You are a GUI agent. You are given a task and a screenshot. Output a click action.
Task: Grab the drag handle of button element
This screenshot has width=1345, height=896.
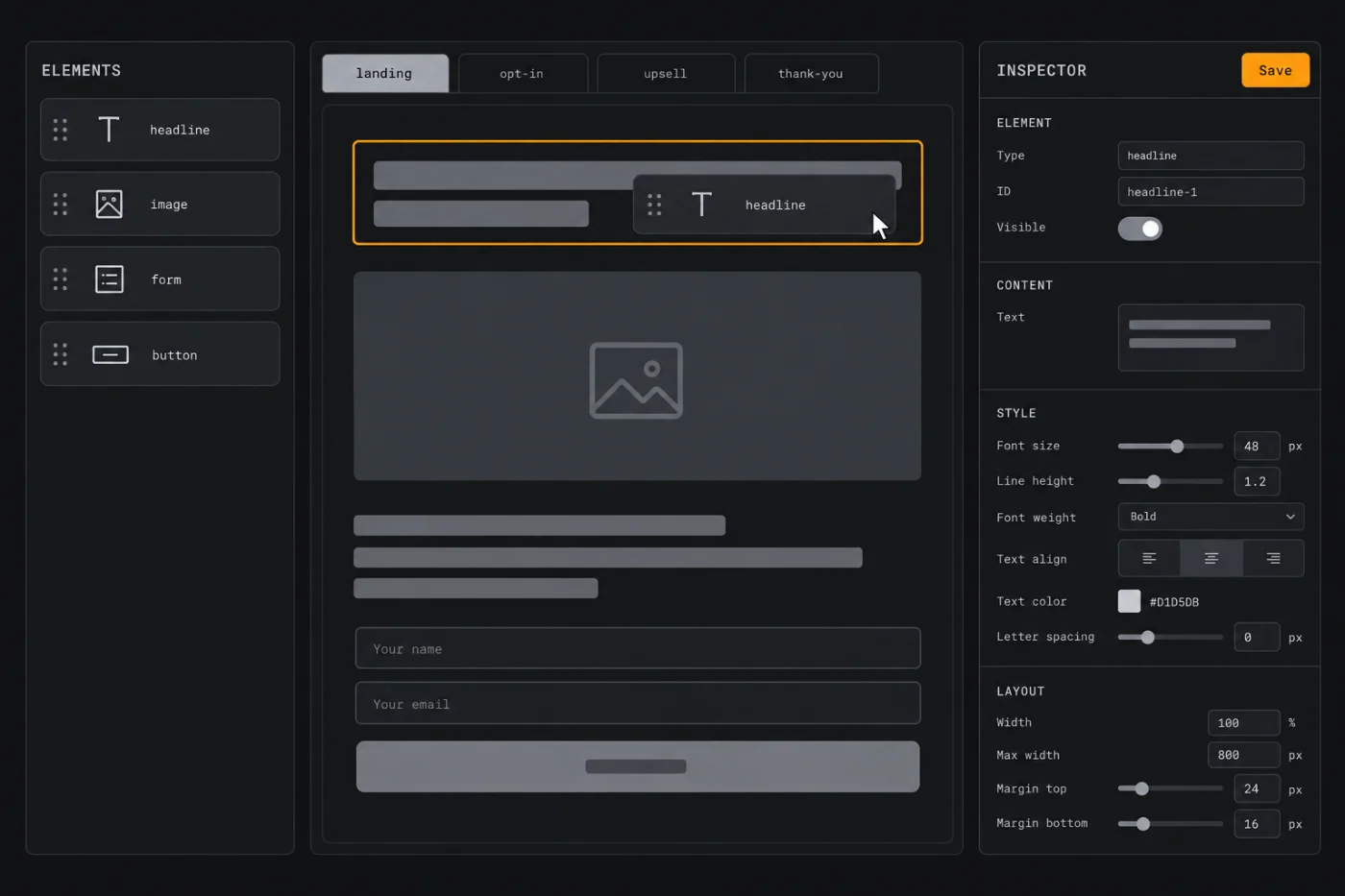61,354
